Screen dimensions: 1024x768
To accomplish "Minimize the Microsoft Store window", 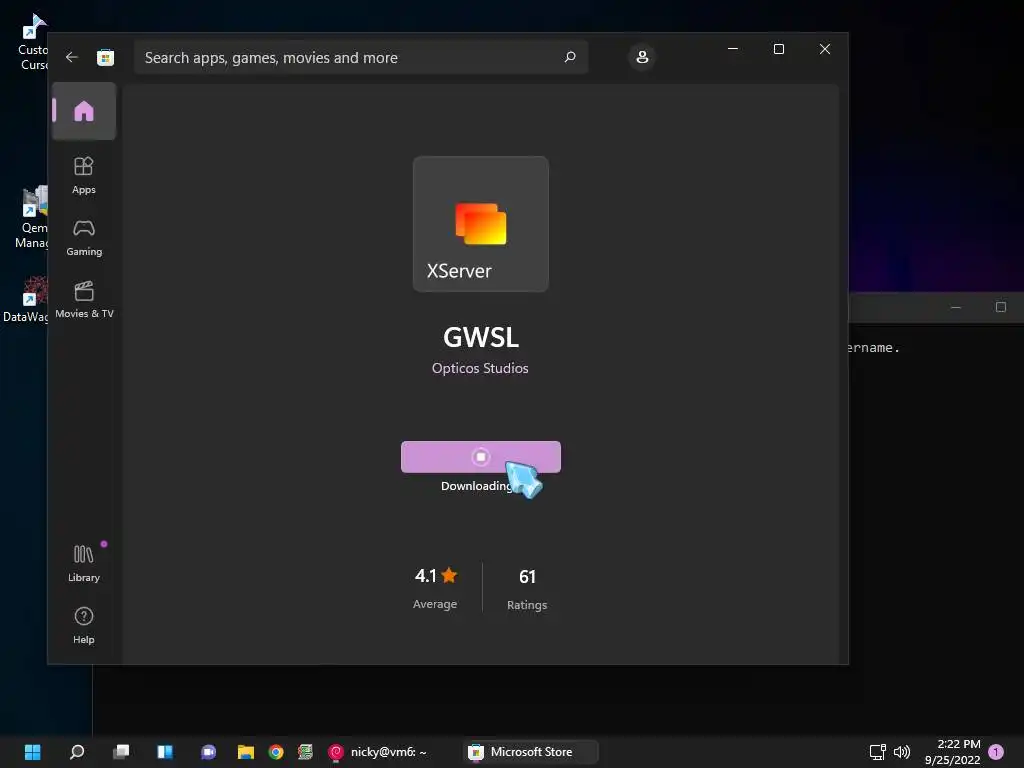I will 733,49.
